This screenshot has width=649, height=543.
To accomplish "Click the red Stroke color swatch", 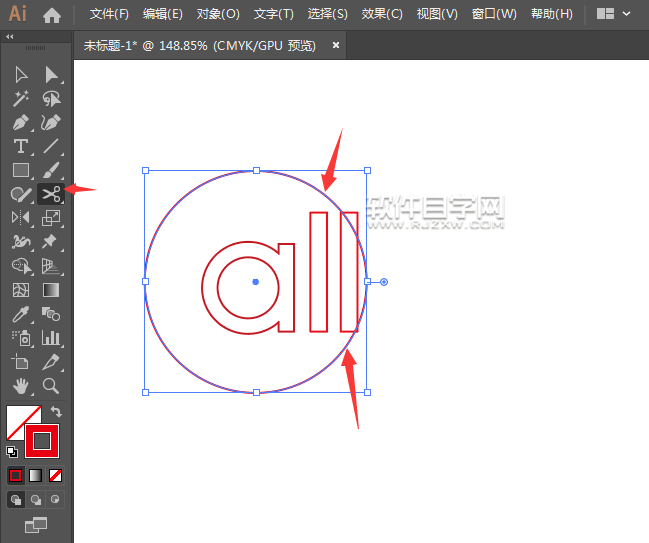I will [42, 441].
